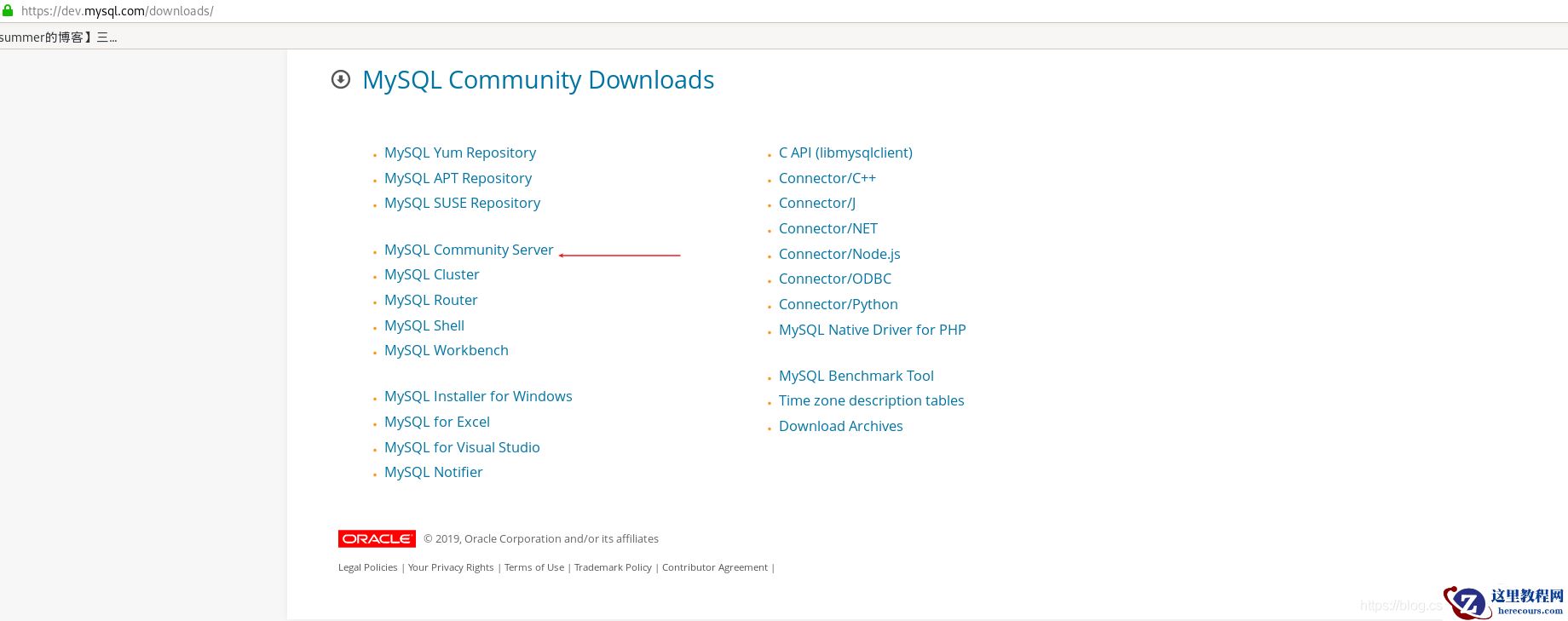Click the 2019 Oracle Corporation copyright text
Screen dimensions: 1568x621
pos(541,538)
